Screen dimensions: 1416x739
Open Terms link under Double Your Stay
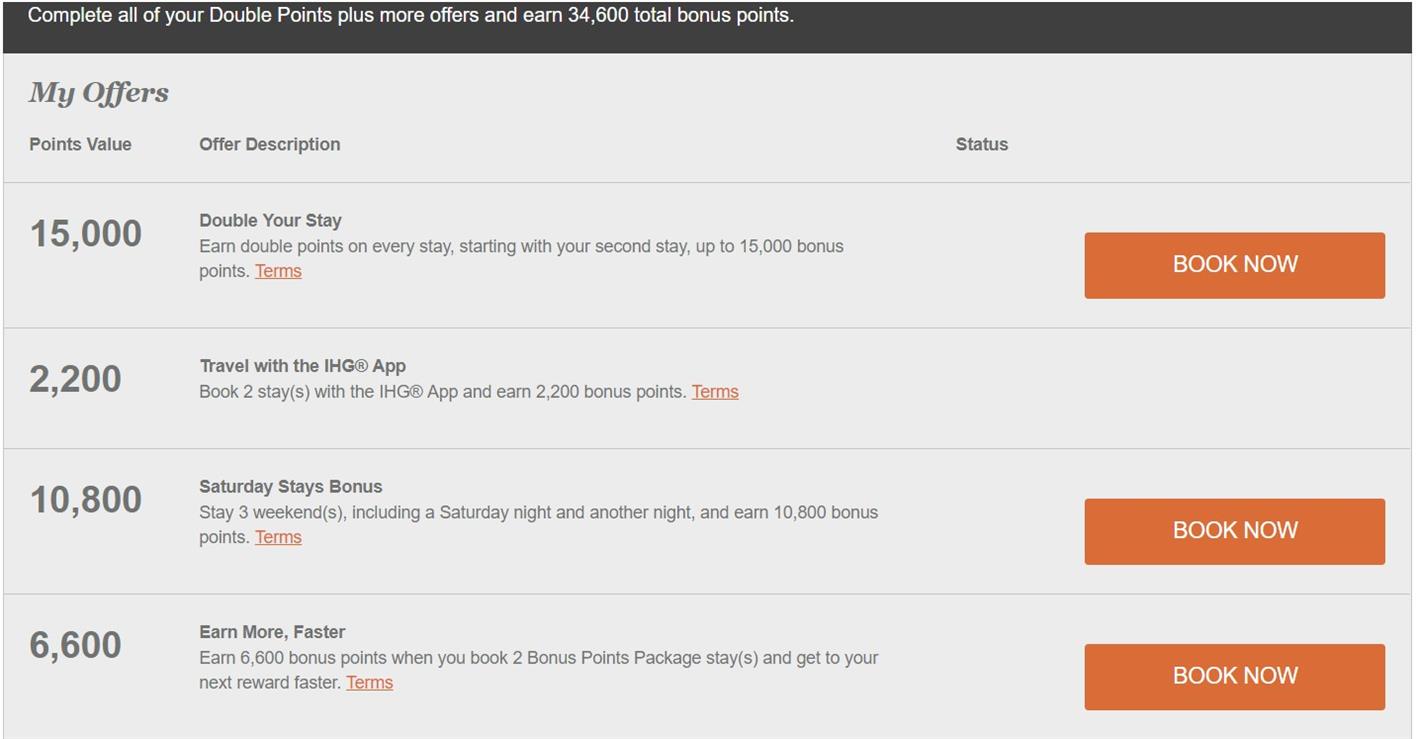(278, 271)
